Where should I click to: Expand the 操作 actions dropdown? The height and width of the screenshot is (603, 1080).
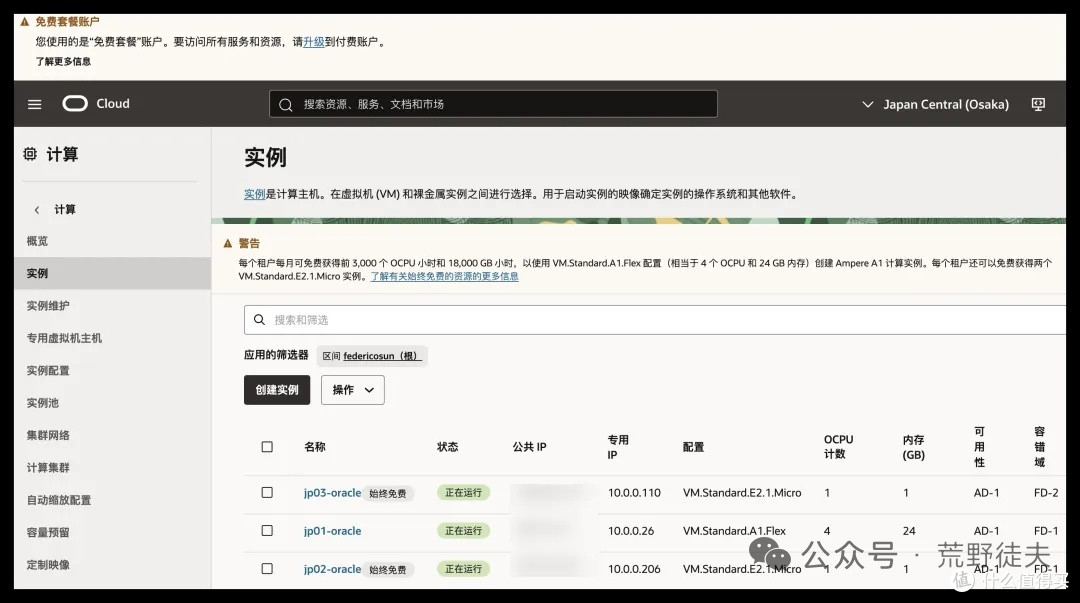click(353, 390)
